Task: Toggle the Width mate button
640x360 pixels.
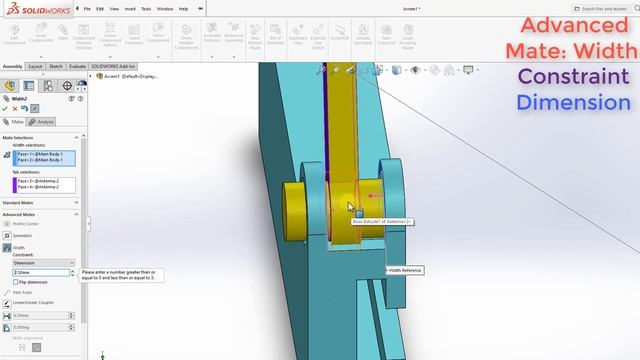Action: (7, 248)
